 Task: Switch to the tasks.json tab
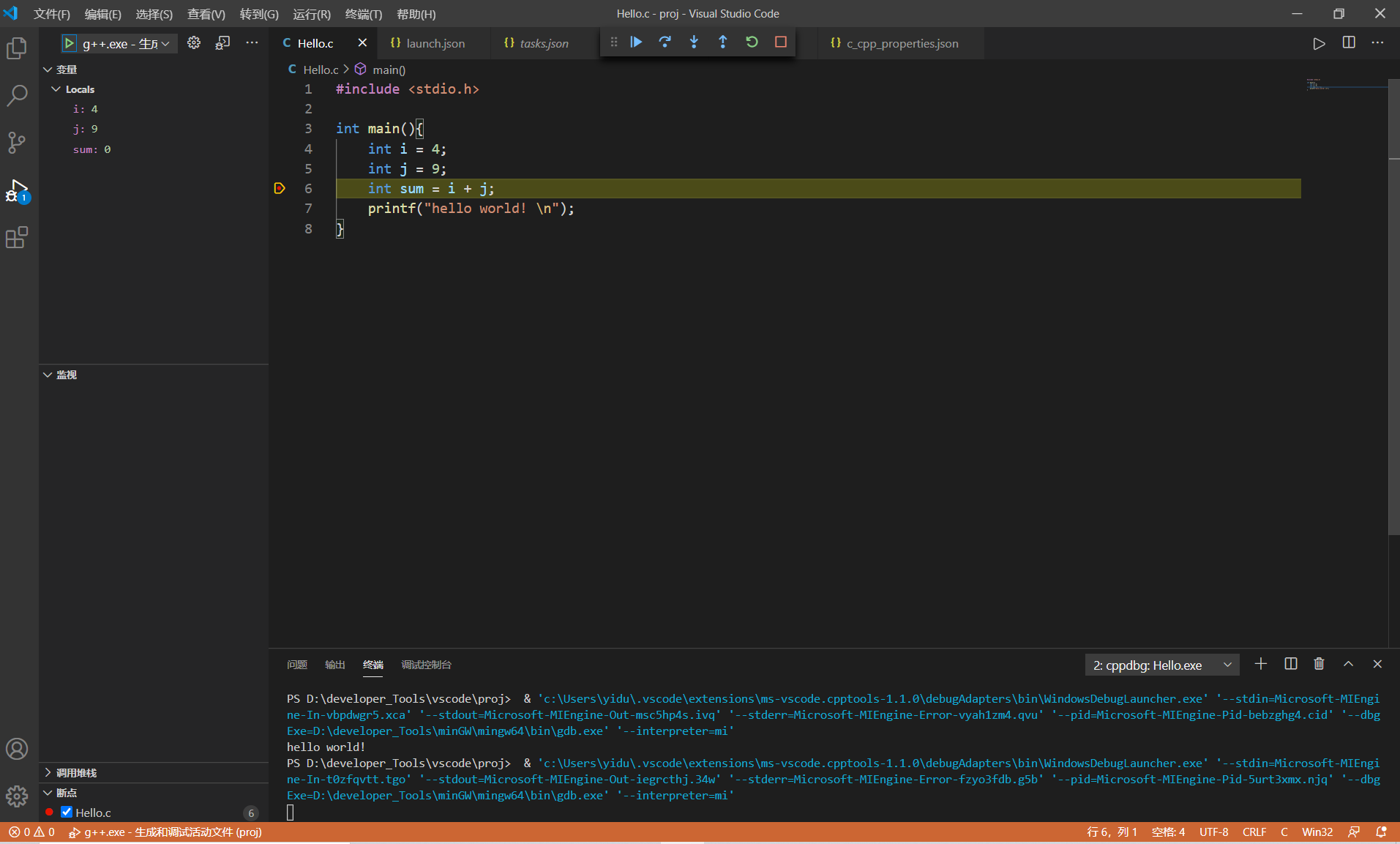pyautogui.click(x=543, y=44)
